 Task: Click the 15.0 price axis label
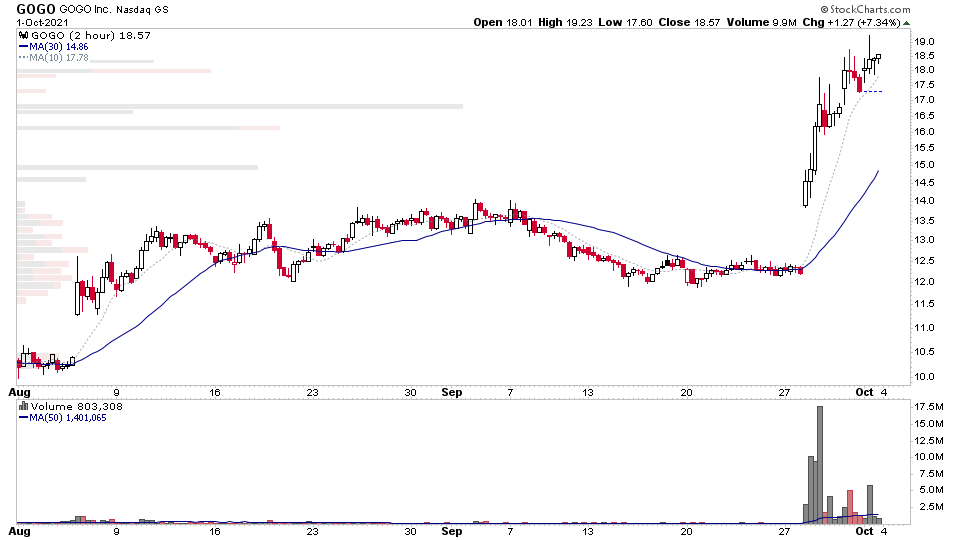(924, 165)
